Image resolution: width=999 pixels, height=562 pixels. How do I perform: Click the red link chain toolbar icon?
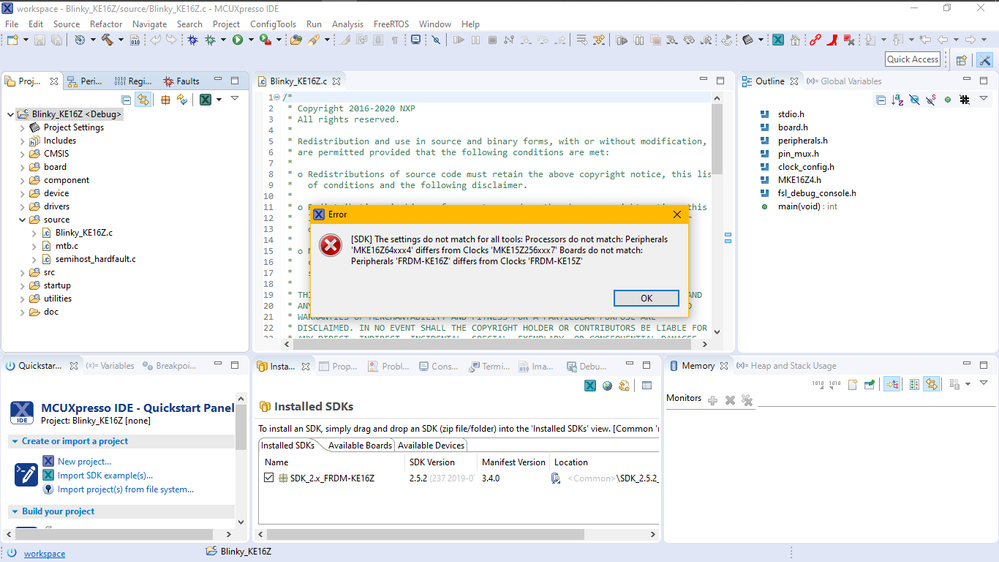coord(815,40)
